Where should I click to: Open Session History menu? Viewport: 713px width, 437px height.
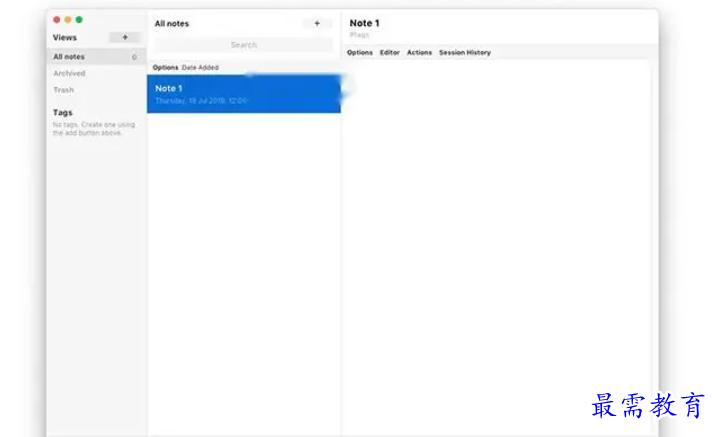pyautogui.click(x=465, y=52)
